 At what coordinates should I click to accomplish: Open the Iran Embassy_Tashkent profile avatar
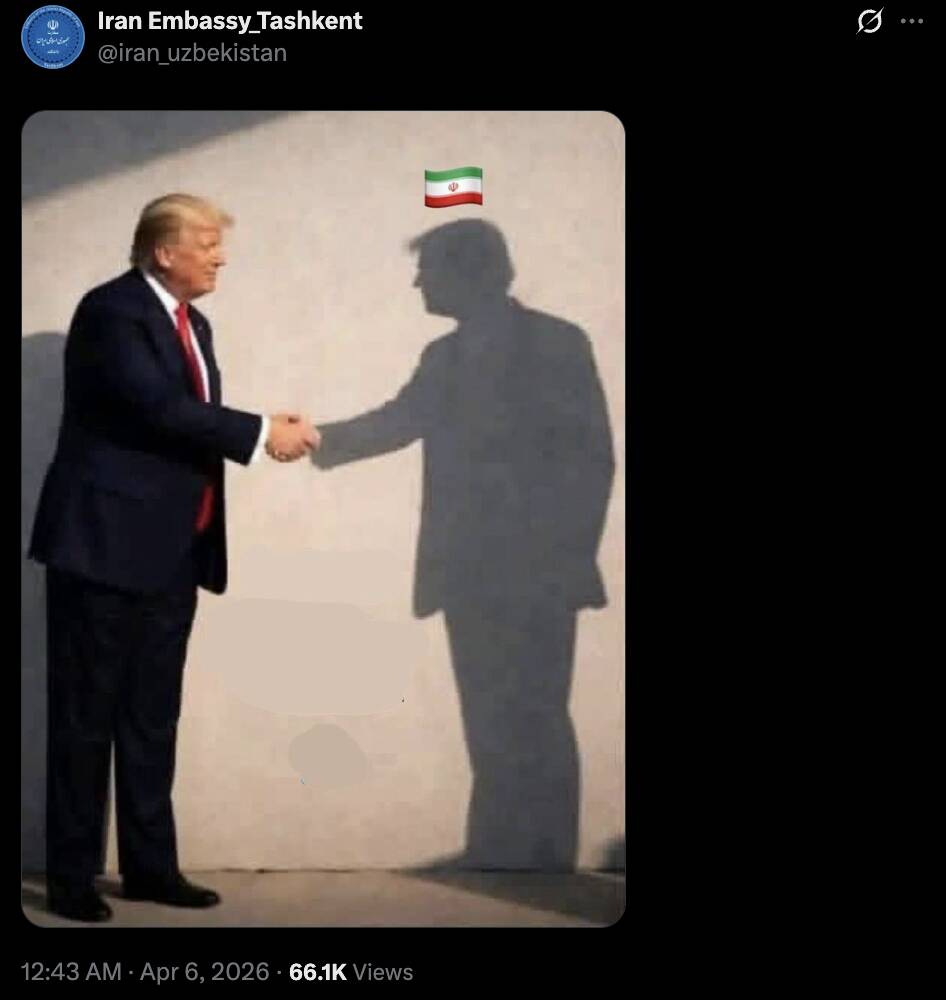click(53, 37)
